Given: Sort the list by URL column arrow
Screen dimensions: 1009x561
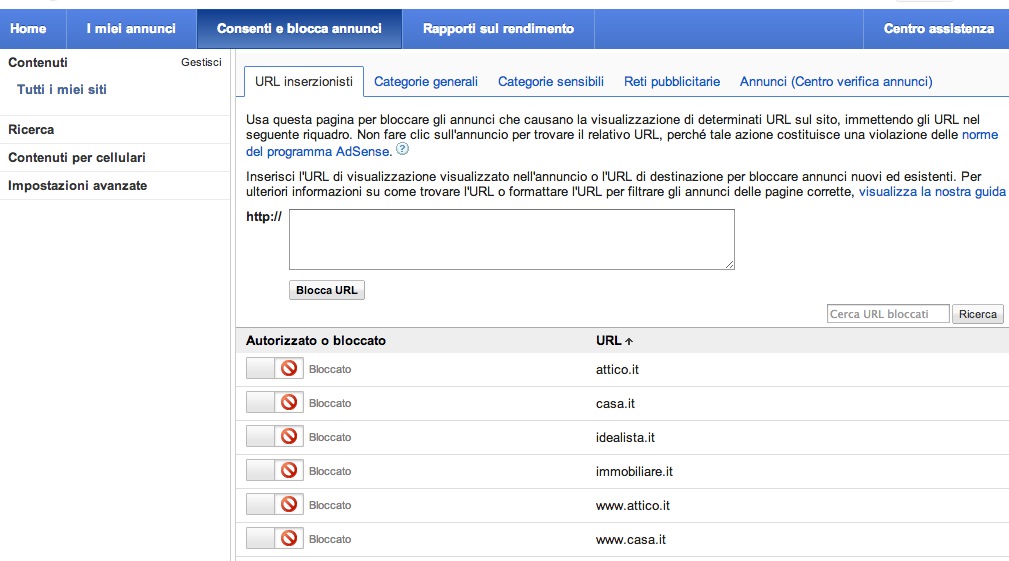Looking at the screenshot, I should coord(629,341).
